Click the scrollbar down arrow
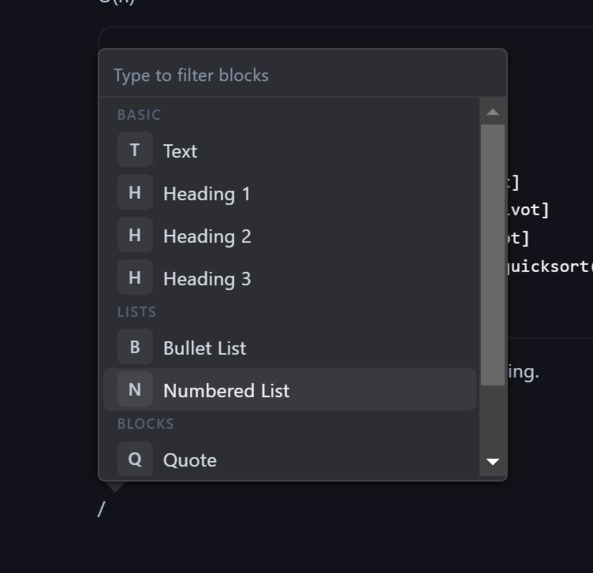This screenshot has width=593, height=573. click(493, 462)
